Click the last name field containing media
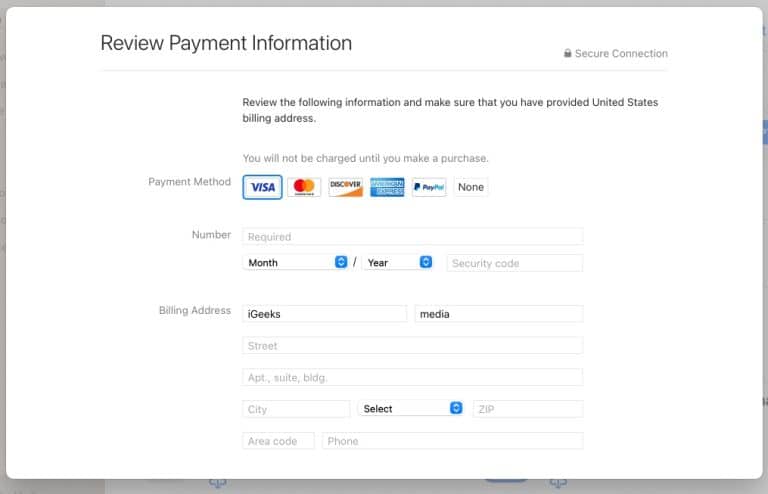This screenshot has width=768, height=494. click(498, 314)
